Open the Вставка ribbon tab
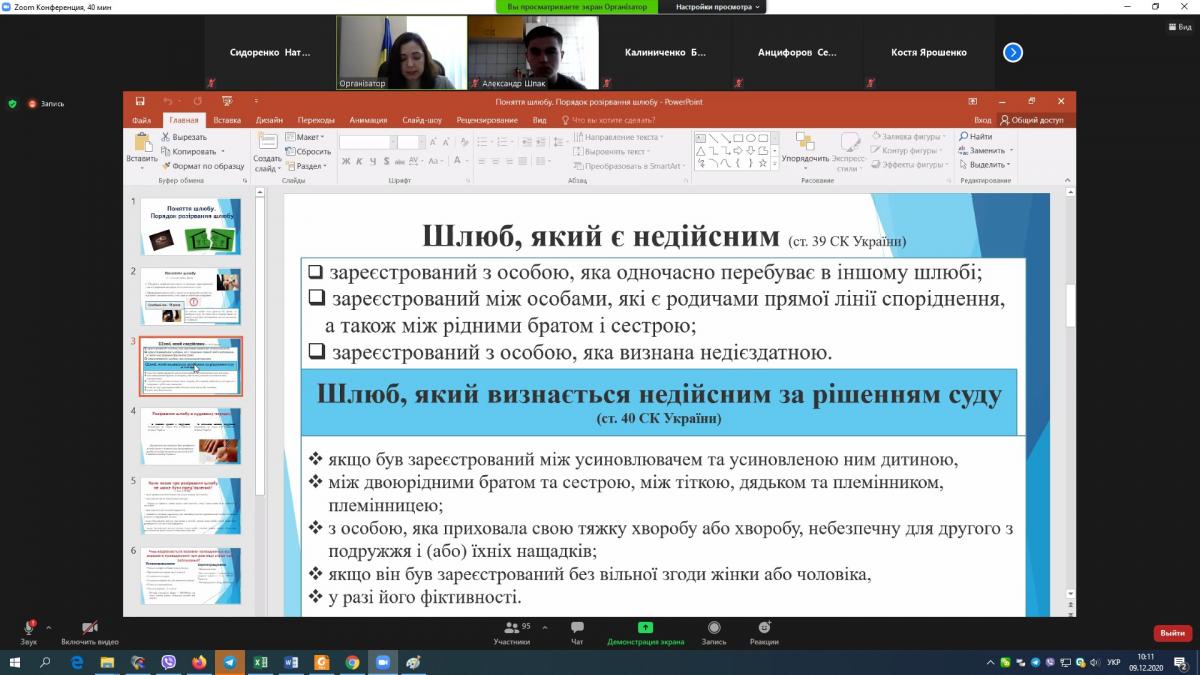This screenshot has height=675, width=1200. coord(227,120)
